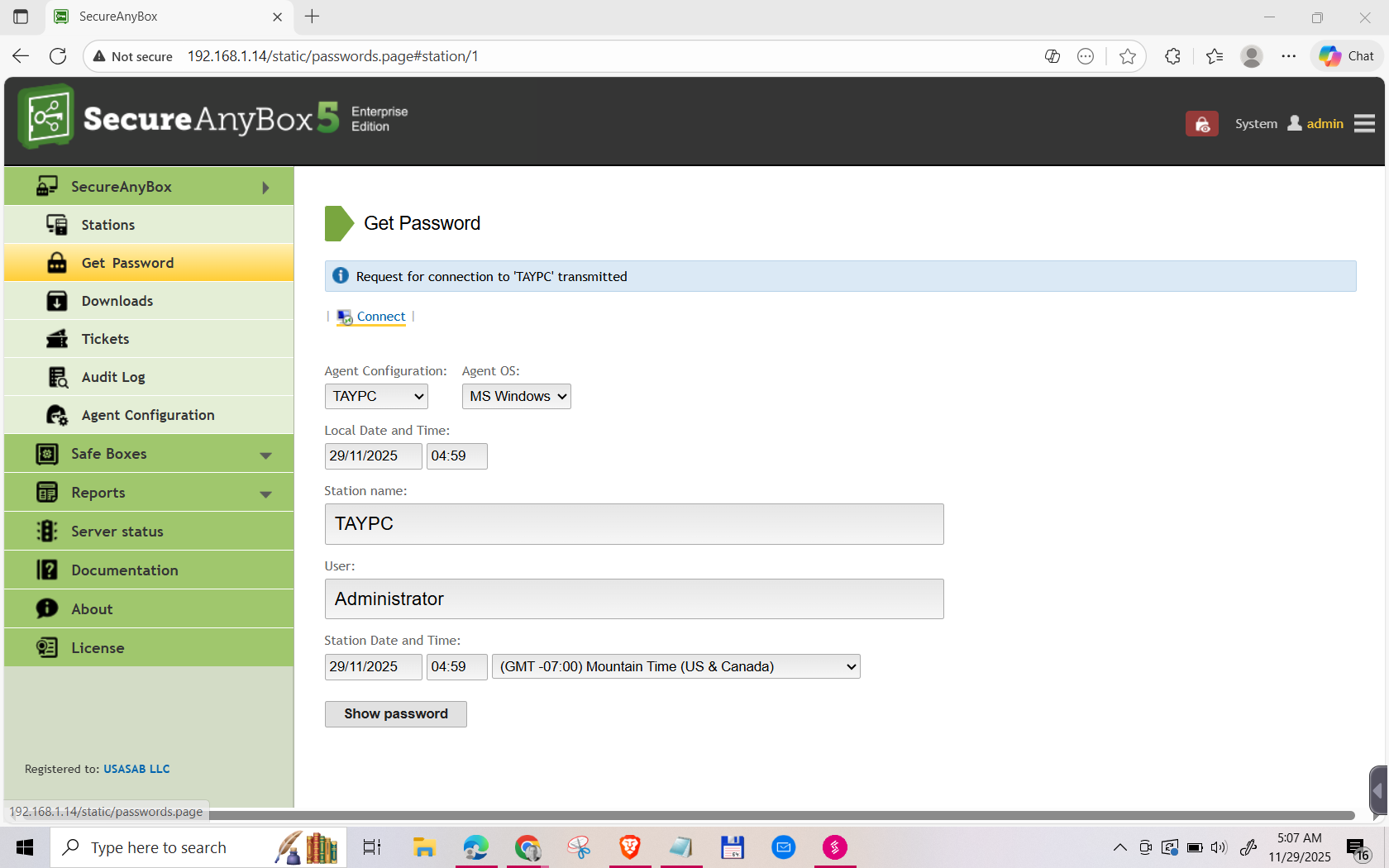Screen dimensions: 1389x868
Task: Open File Explorer from taskbar
Action: pos(424,847)
